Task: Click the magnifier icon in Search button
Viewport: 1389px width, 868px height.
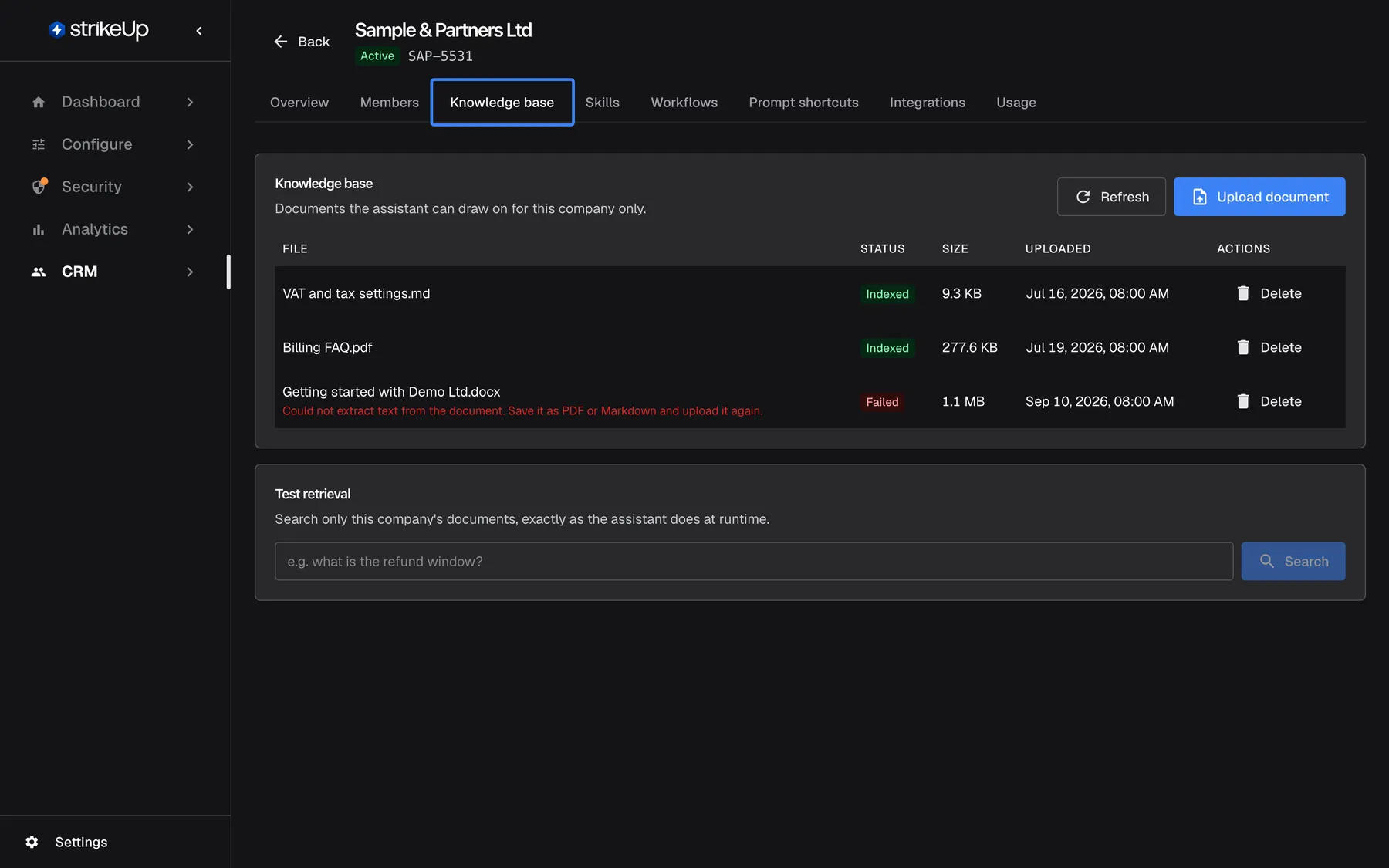Action: coord(1267,561)
